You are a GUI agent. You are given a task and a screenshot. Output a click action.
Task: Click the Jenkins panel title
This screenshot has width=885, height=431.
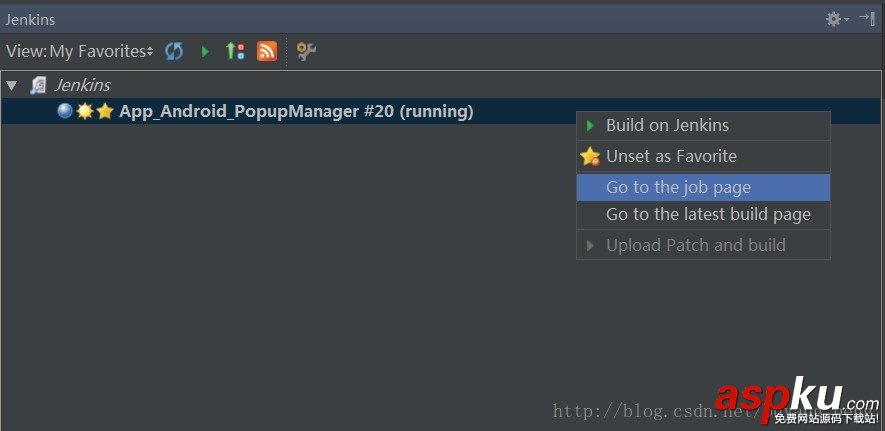[31, 19]
